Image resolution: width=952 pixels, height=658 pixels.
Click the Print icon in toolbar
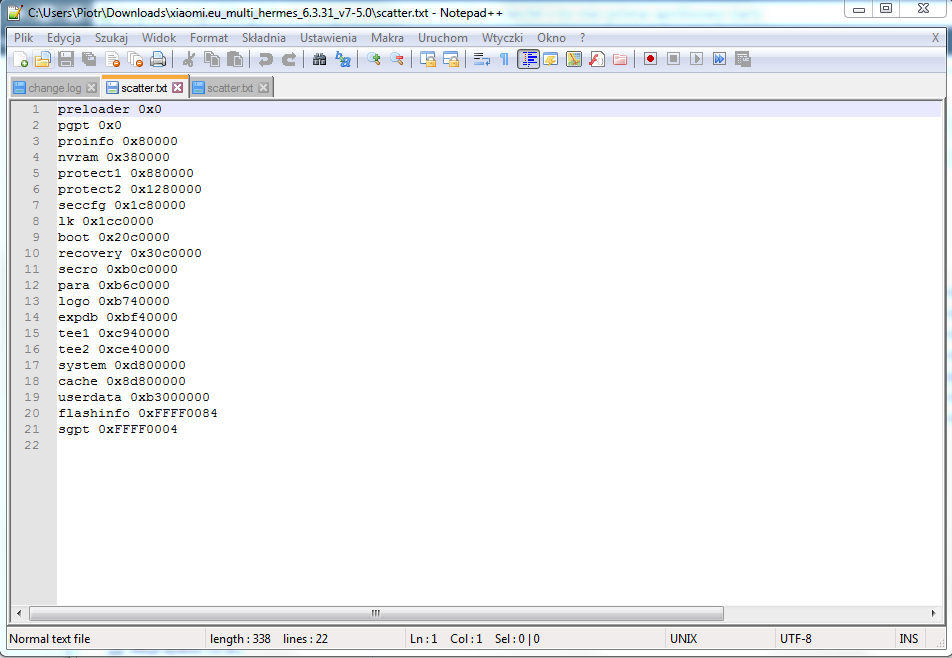pos(158,60)
